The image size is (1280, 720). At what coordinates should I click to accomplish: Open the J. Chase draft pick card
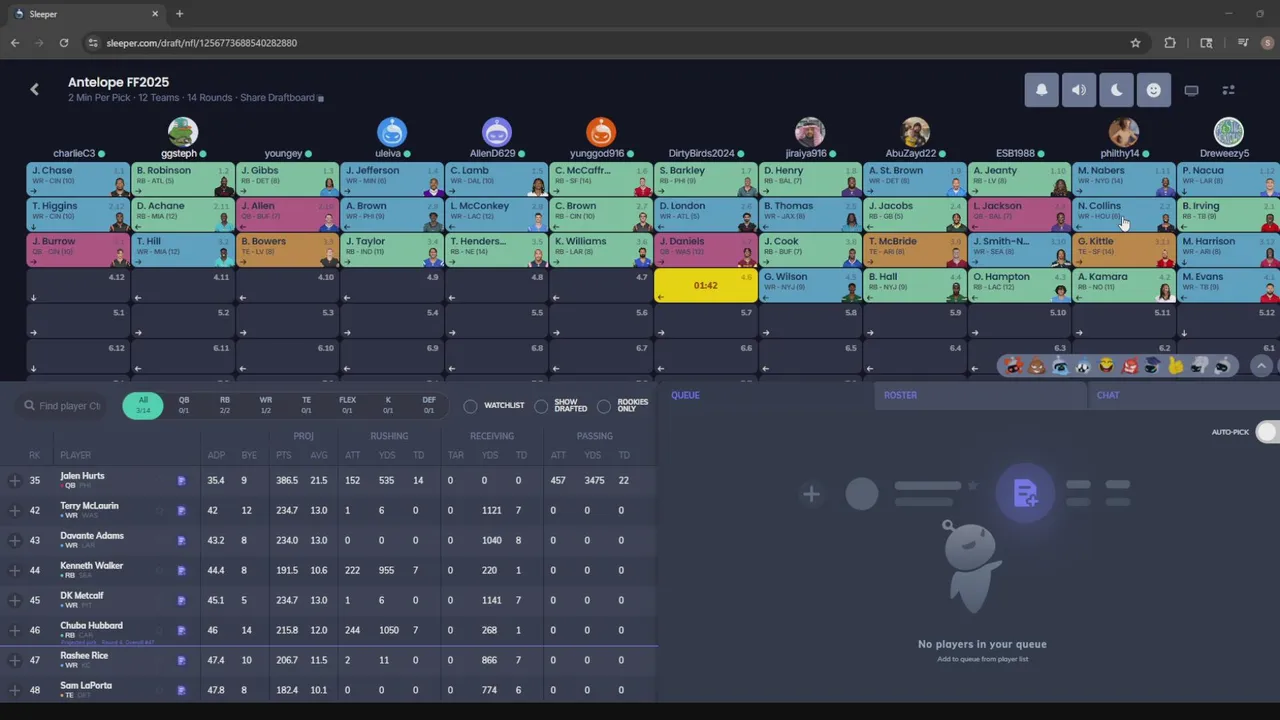[x=78, y=179]
